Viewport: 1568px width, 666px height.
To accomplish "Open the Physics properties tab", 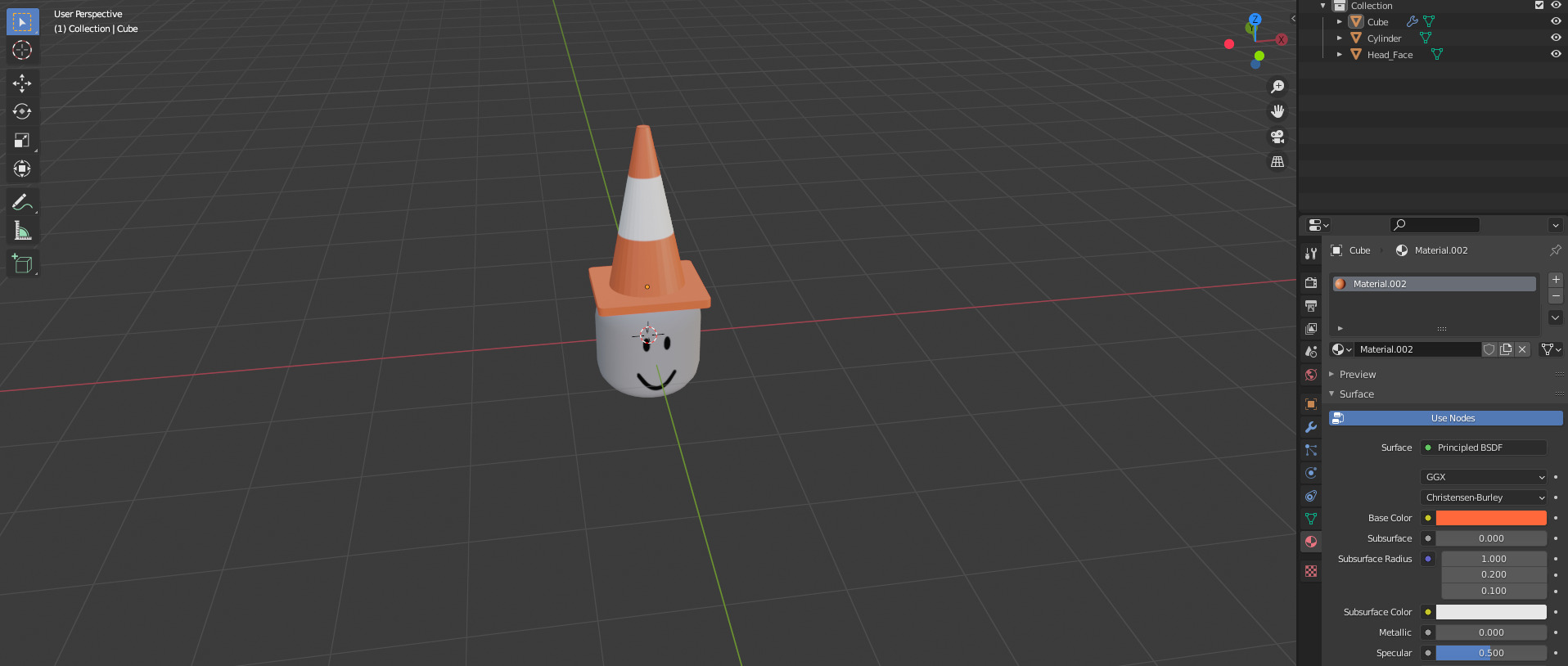I will 1311,473.
